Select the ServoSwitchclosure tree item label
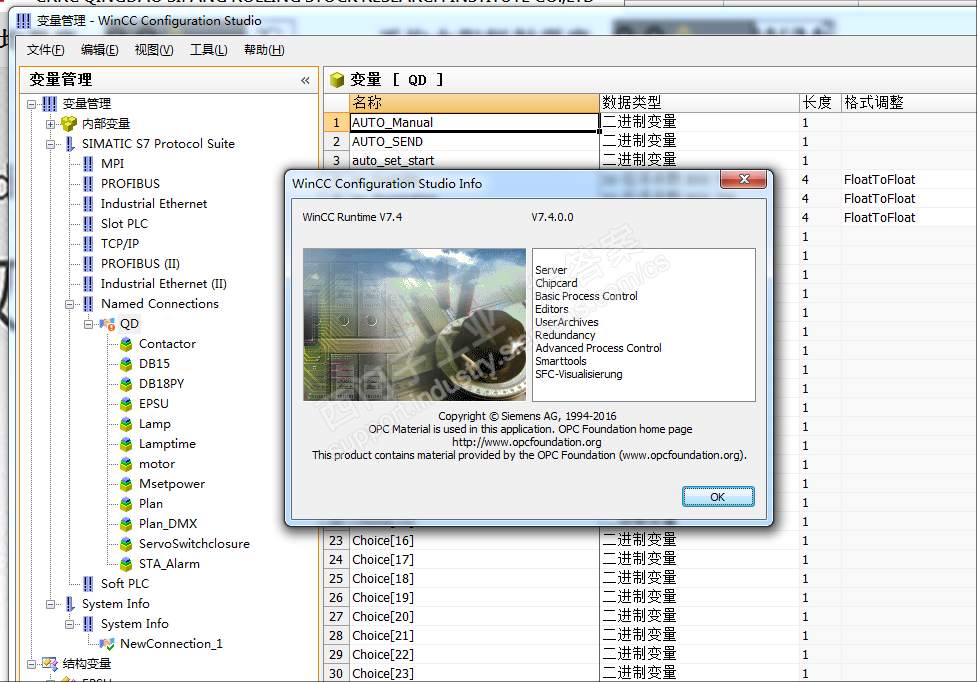Screen dimensions: 977x682 click(194, 544)
